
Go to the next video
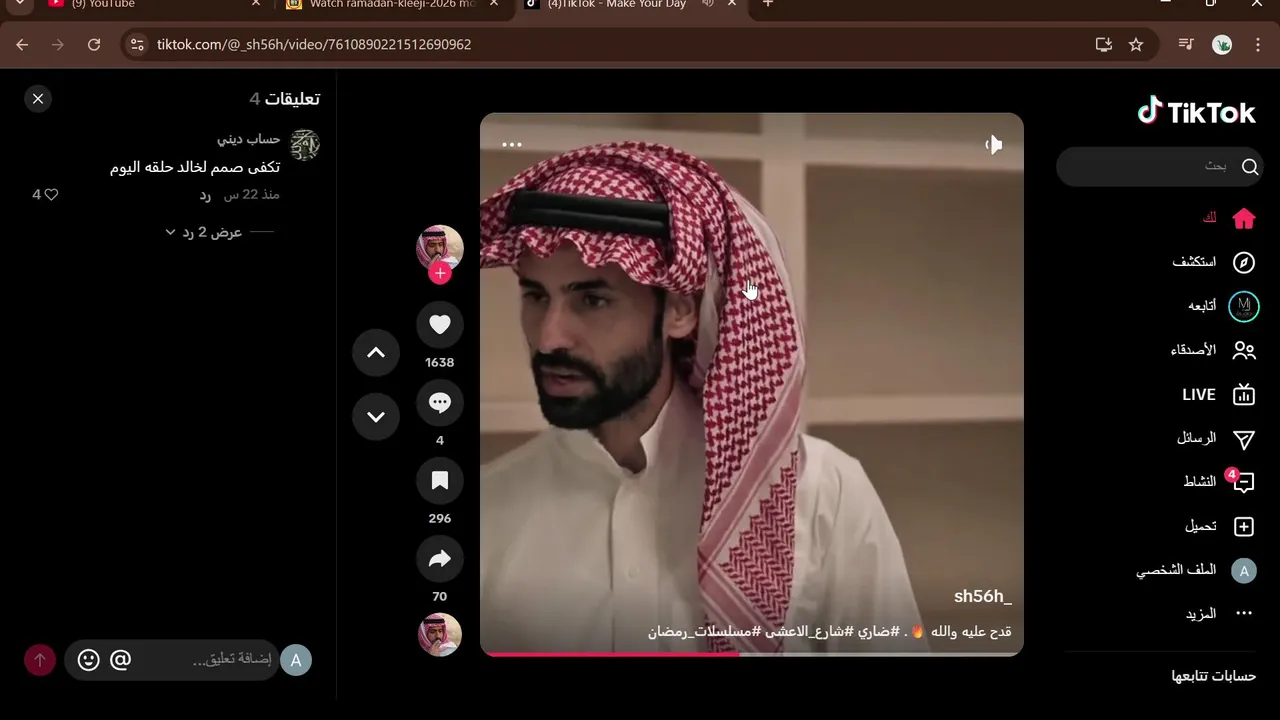pyautogui.click(x=376, y=416)
